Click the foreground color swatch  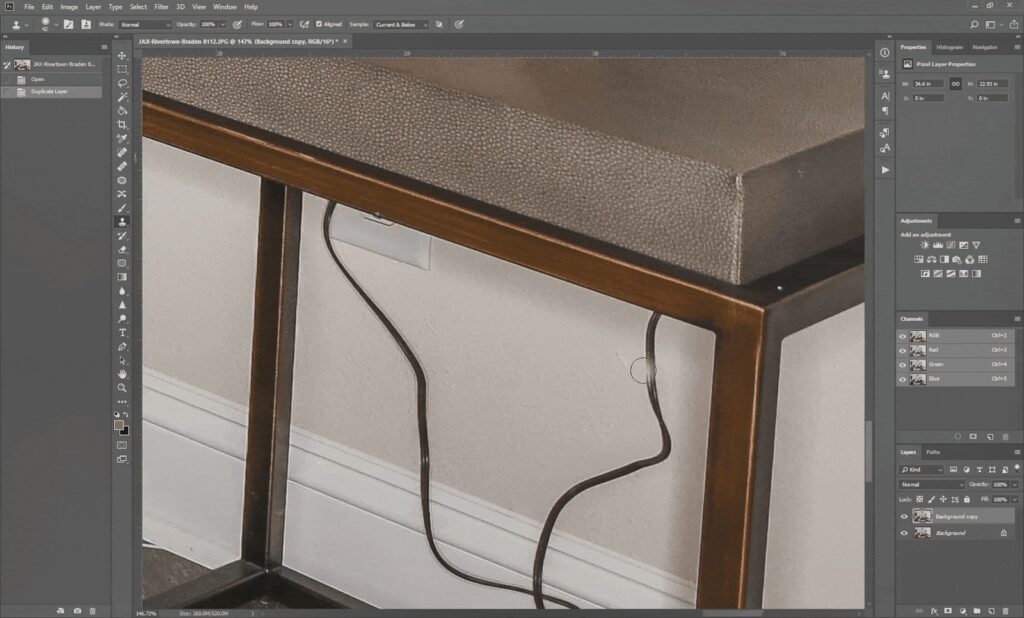point(119,424)
